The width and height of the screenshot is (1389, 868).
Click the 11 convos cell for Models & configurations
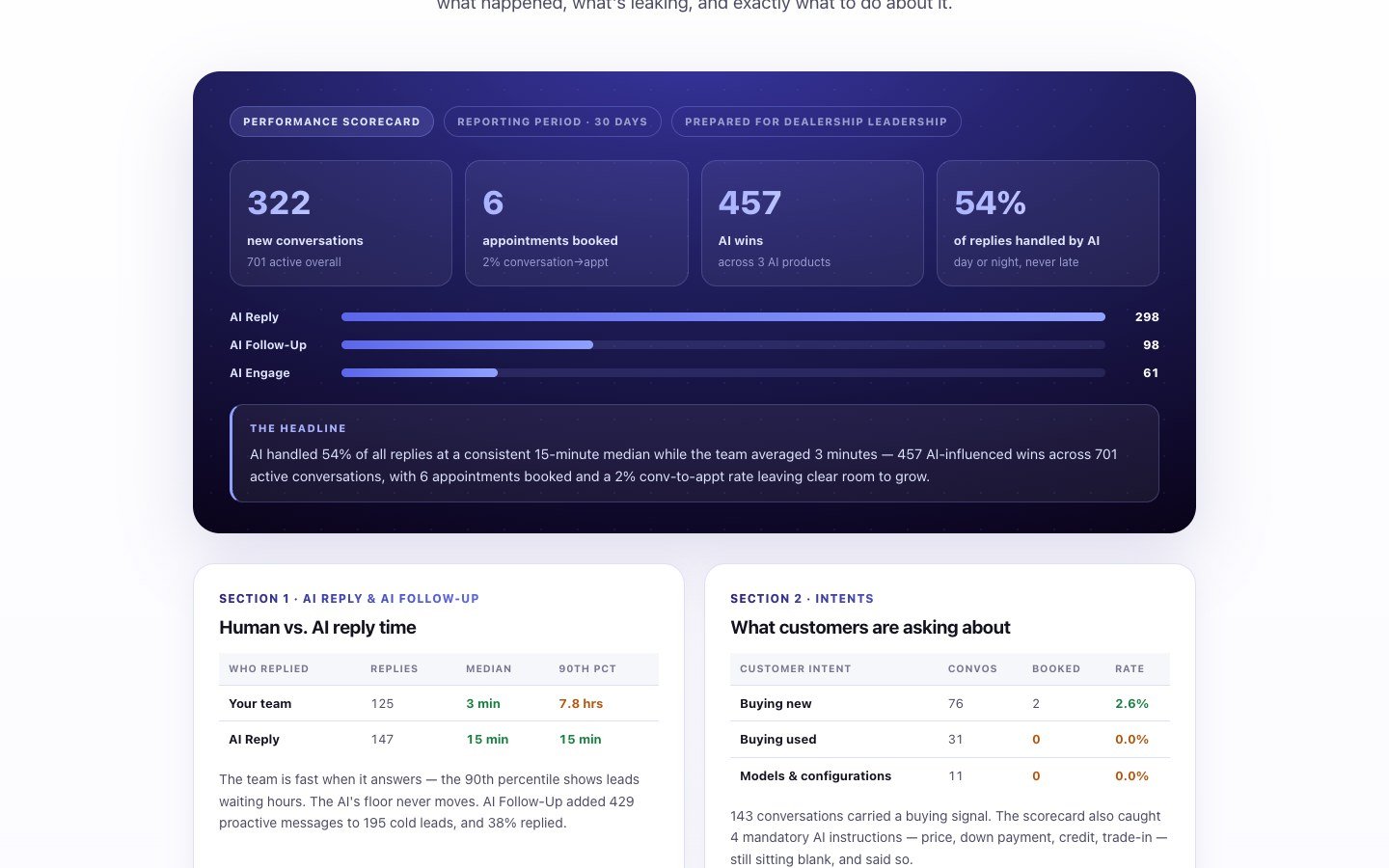point(956,776)
